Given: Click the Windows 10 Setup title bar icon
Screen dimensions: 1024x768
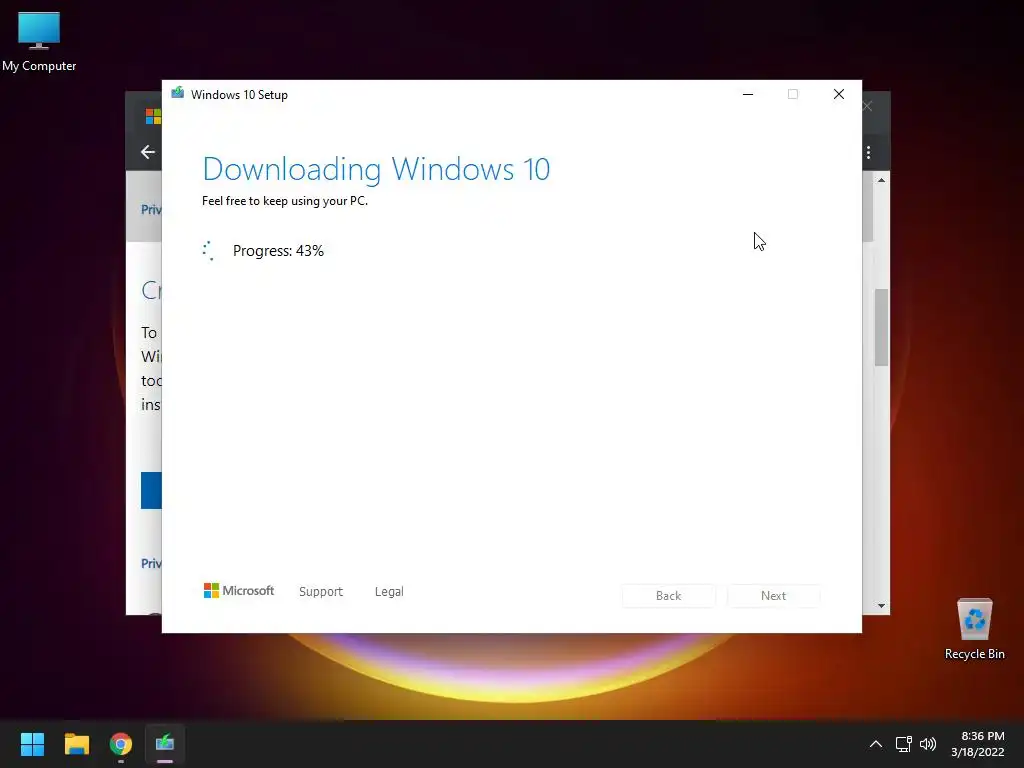Looking at the screenshot, I should pos(178,93).
